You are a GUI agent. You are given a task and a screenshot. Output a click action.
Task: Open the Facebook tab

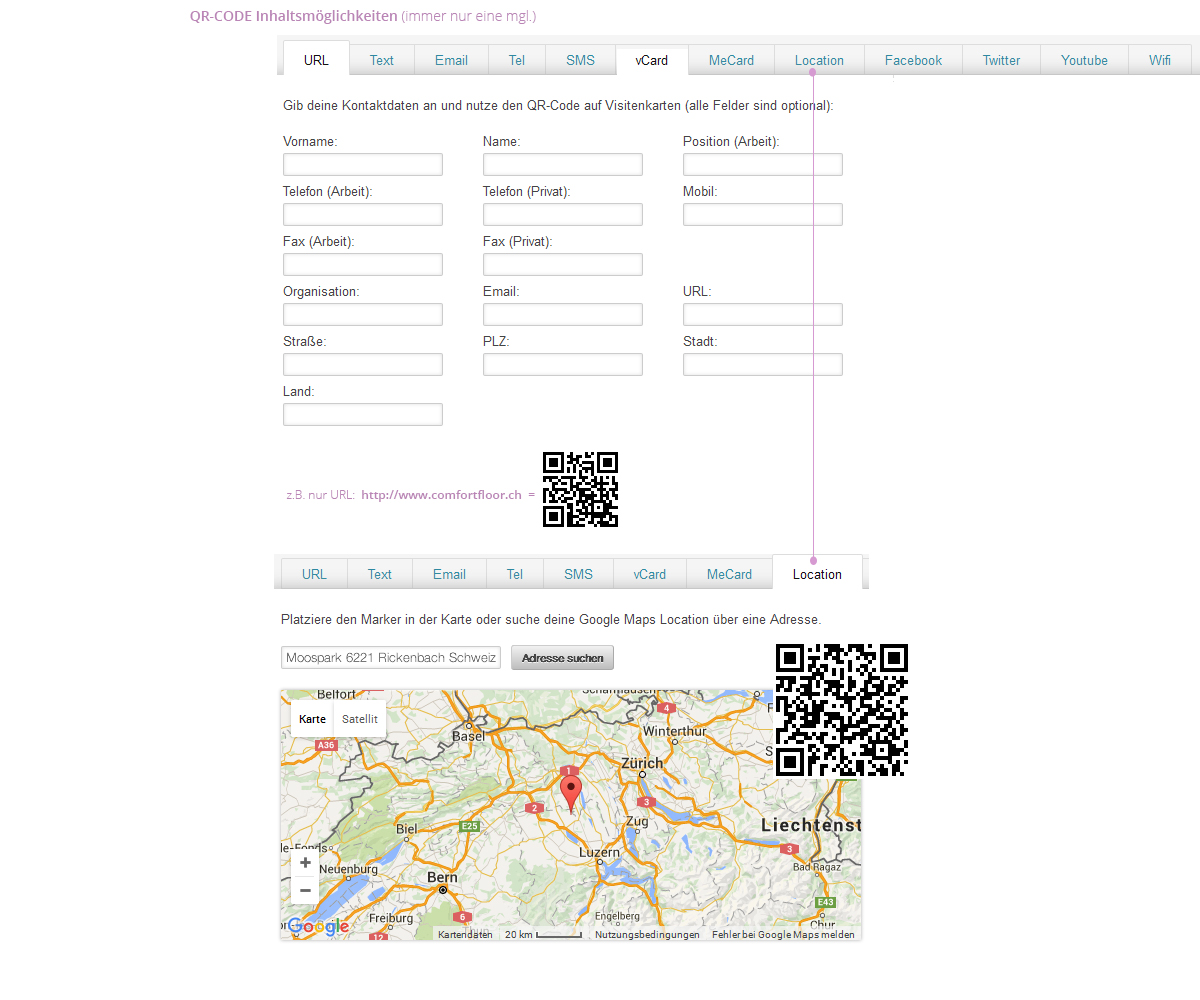pyautogui.click(x=913, y=60)
